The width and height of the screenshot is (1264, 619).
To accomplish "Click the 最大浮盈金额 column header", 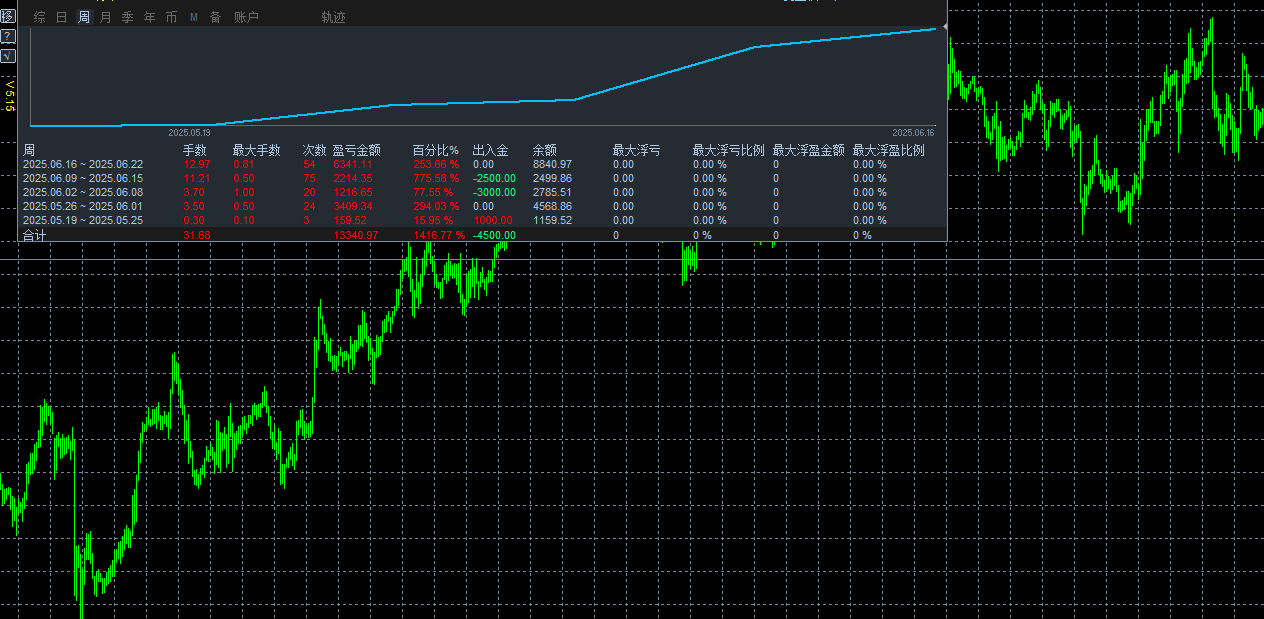I will [x=809, y=150].
